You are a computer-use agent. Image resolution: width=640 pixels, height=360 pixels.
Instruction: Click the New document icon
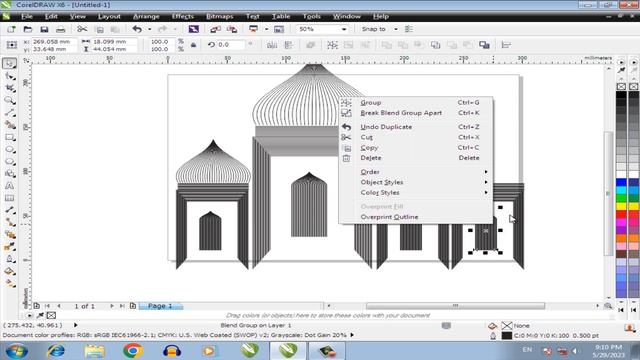point(11,29)
